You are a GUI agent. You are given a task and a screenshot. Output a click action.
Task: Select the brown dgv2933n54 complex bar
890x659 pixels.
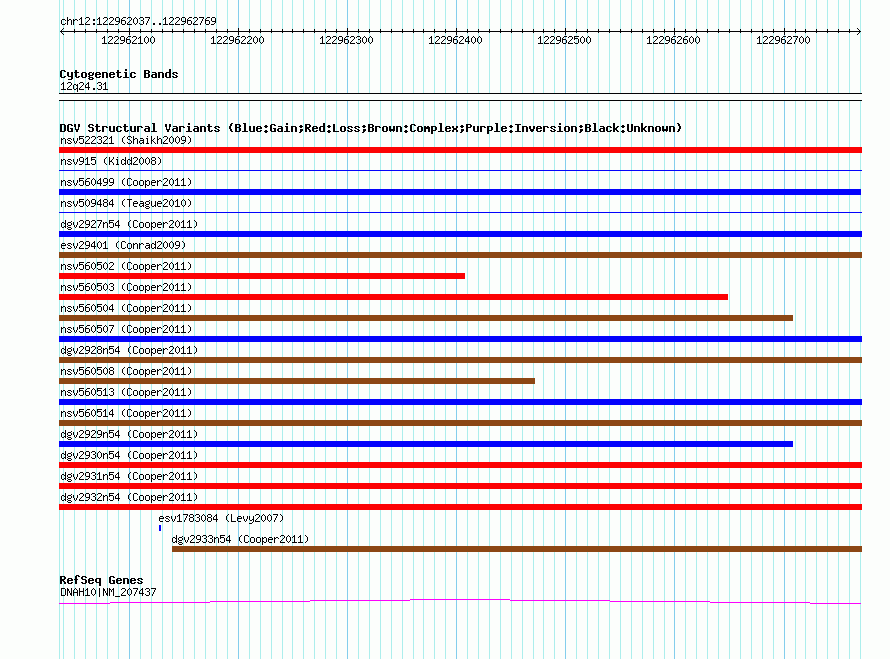point(517,549)
